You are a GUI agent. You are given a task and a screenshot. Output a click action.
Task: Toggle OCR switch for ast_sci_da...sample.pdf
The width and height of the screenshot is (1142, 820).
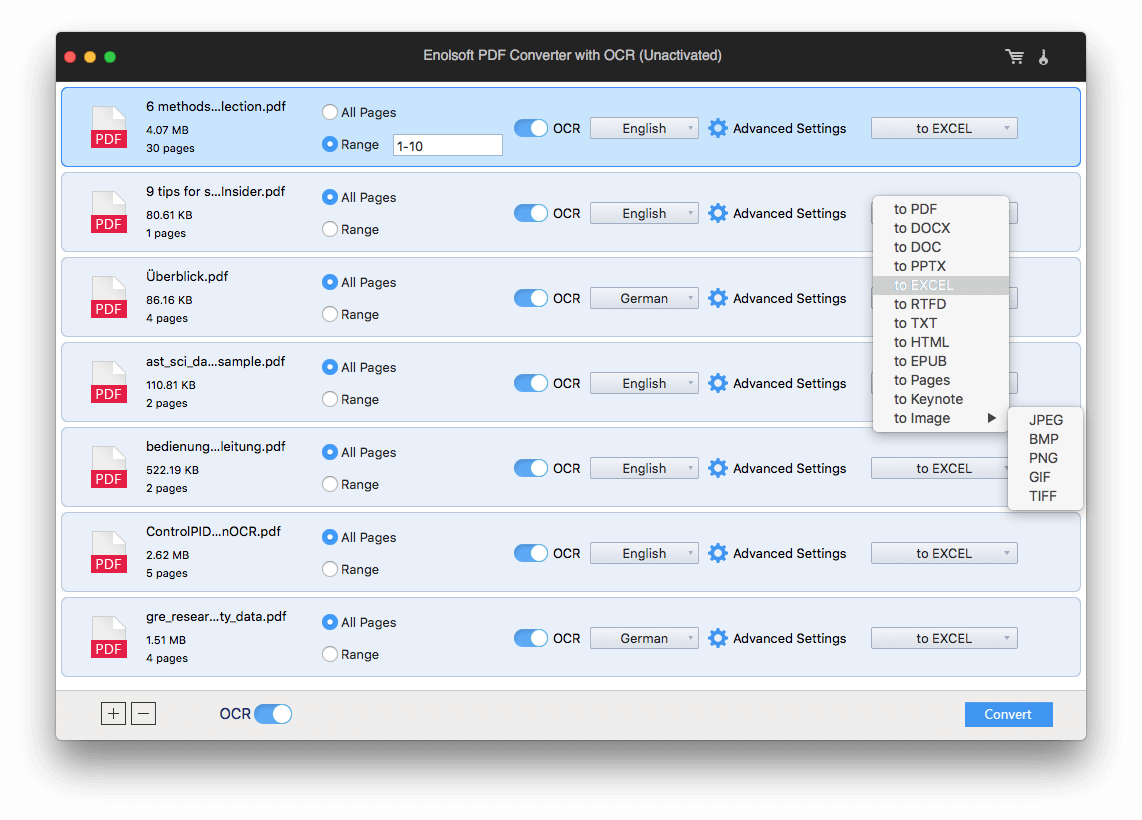(x=530, y=383)
